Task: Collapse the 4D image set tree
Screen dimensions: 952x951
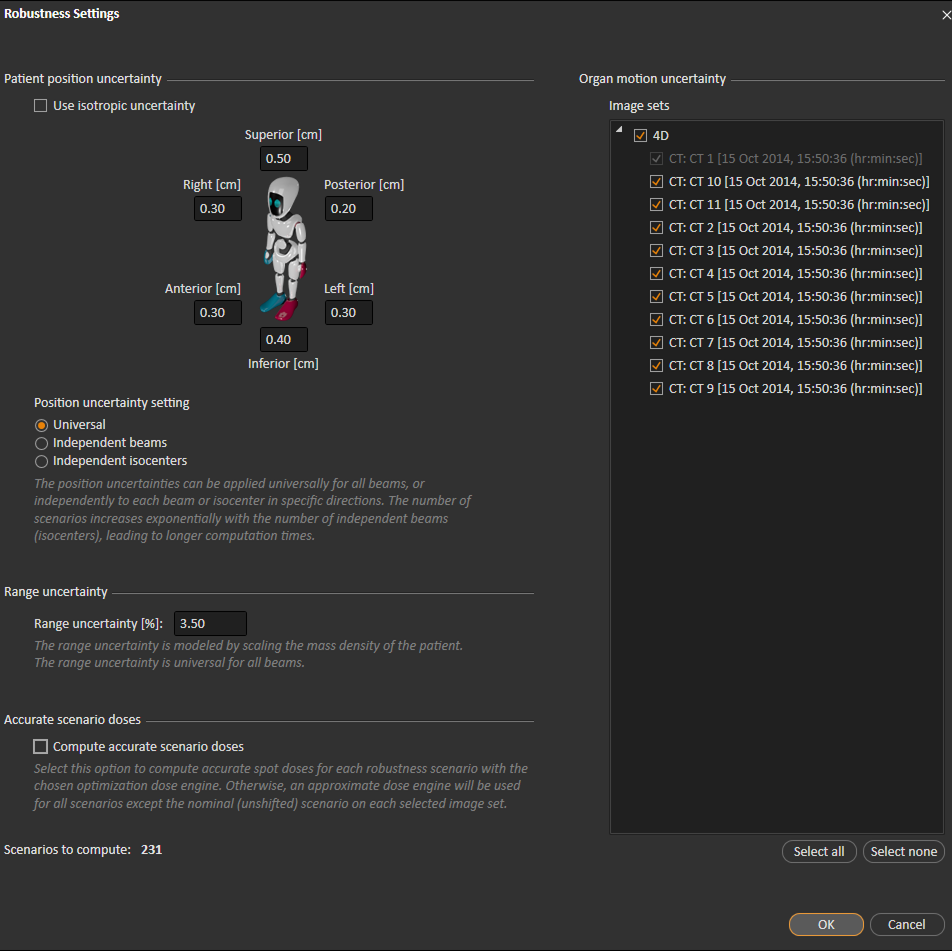Action: tap(619, 131)
